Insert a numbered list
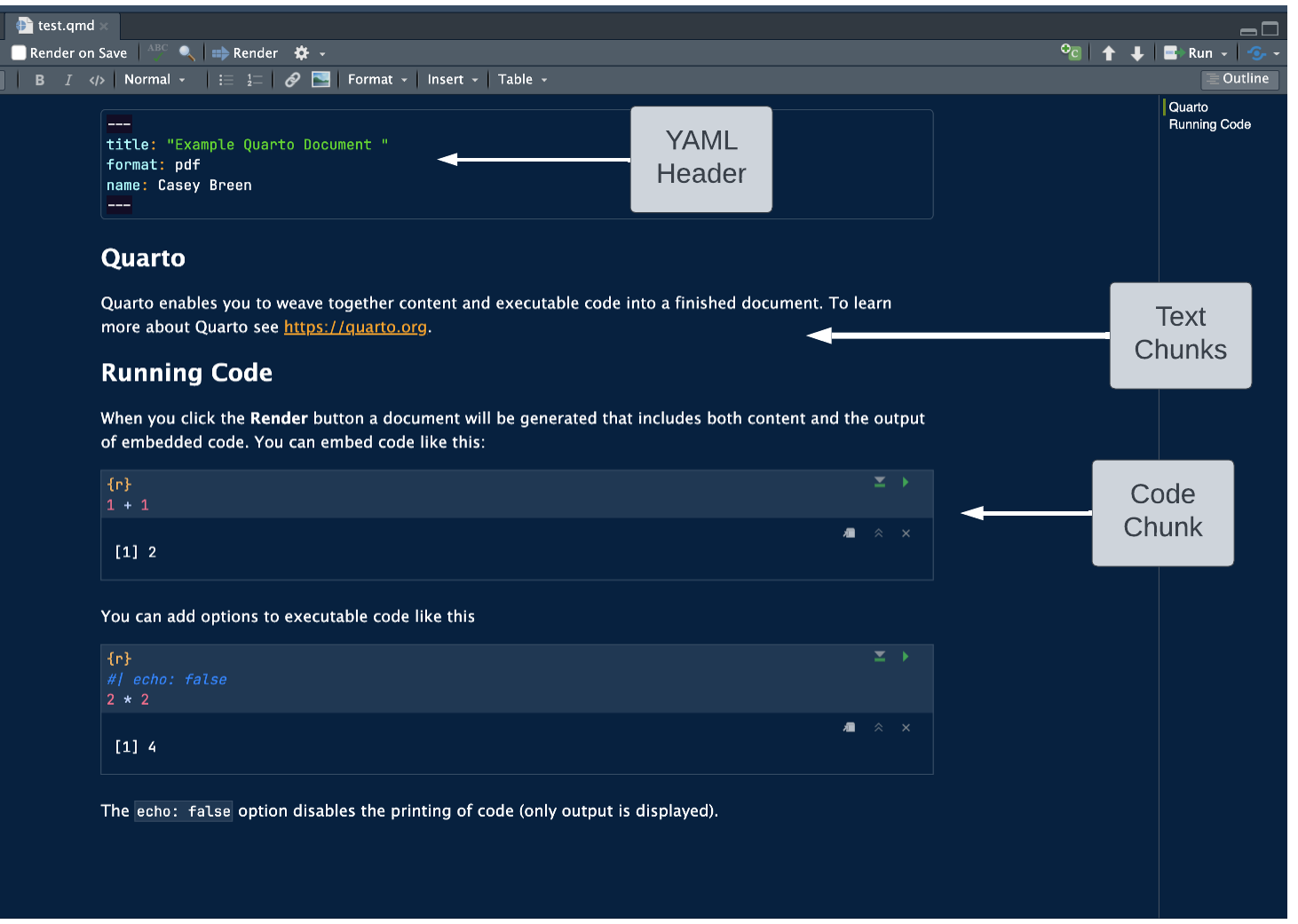 pyautogui.click(x=255, y=80)
